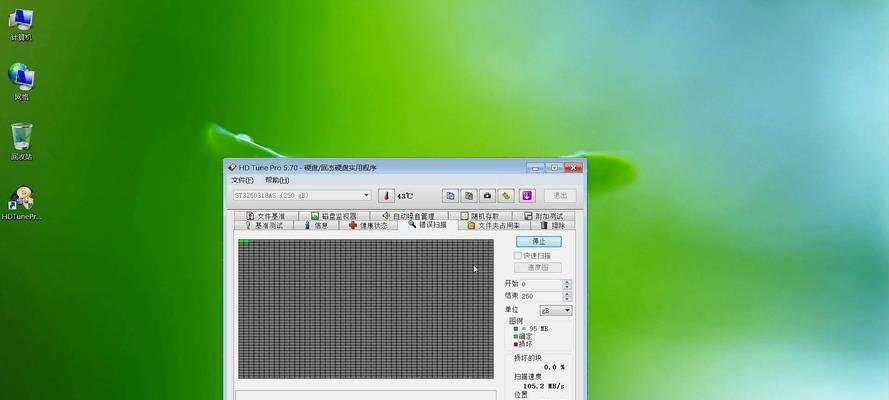Click the 105.2 MB/s scan speed value

point(543,386)
